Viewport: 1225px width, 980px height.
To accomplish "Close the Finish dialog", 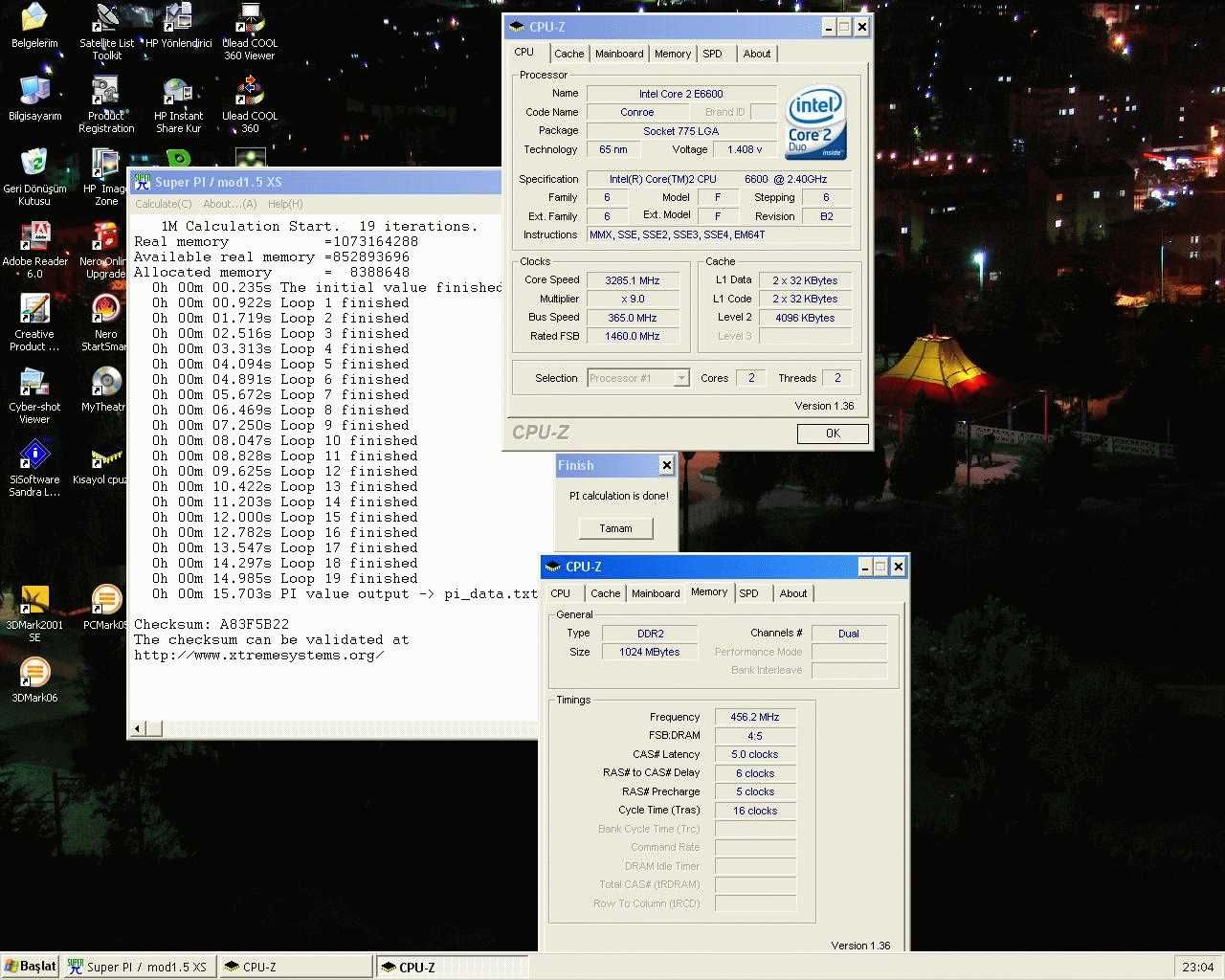I will (666, 465).
